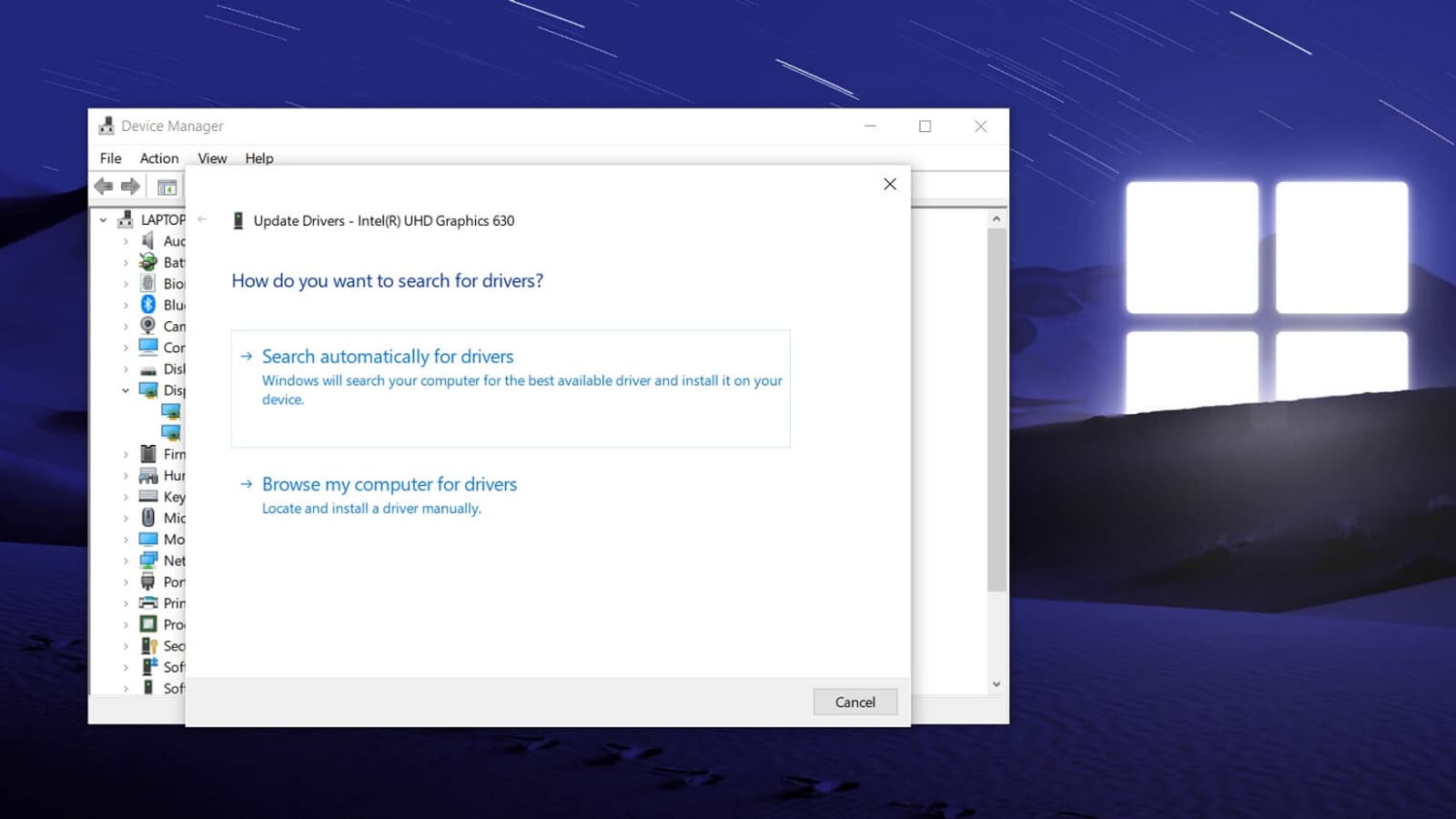
Task: Click the Device Manager title bar icon
Action: point(106,126)
